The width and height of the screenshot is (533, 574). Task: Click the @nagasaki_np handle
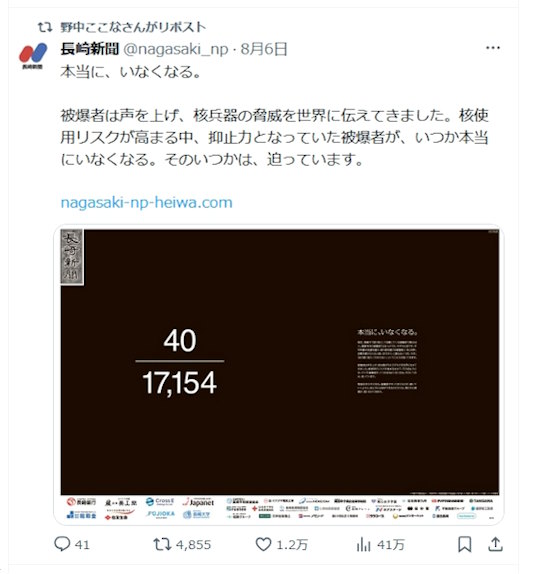(176, 49)
